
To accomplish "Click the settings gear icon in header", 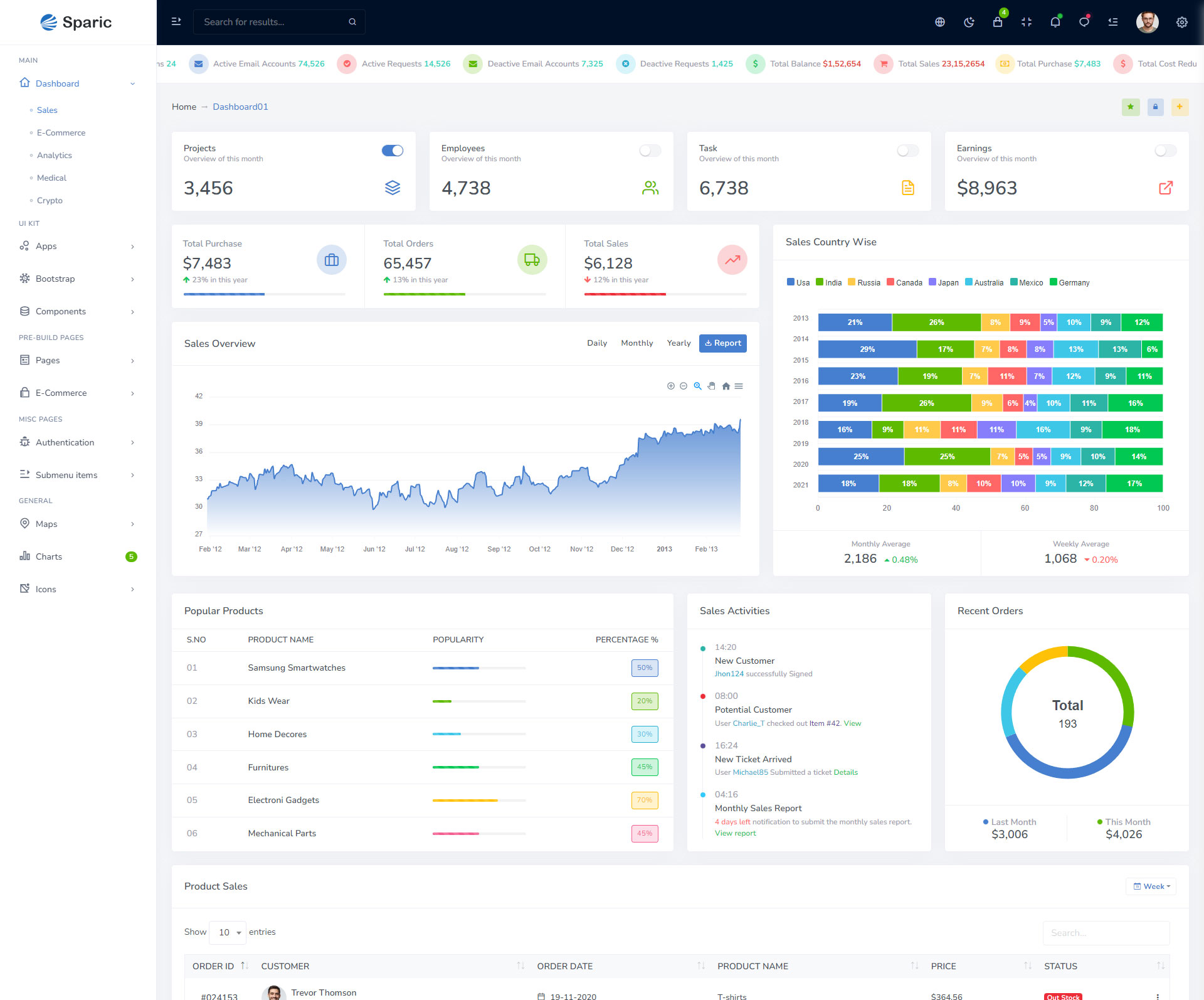I will (x=1182, y=22).
